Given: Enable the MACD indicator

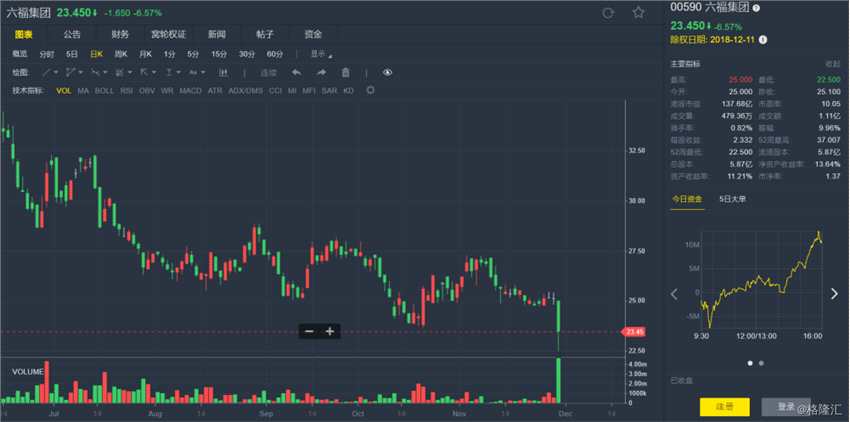Looking at the screenshot, I should 190,91.
